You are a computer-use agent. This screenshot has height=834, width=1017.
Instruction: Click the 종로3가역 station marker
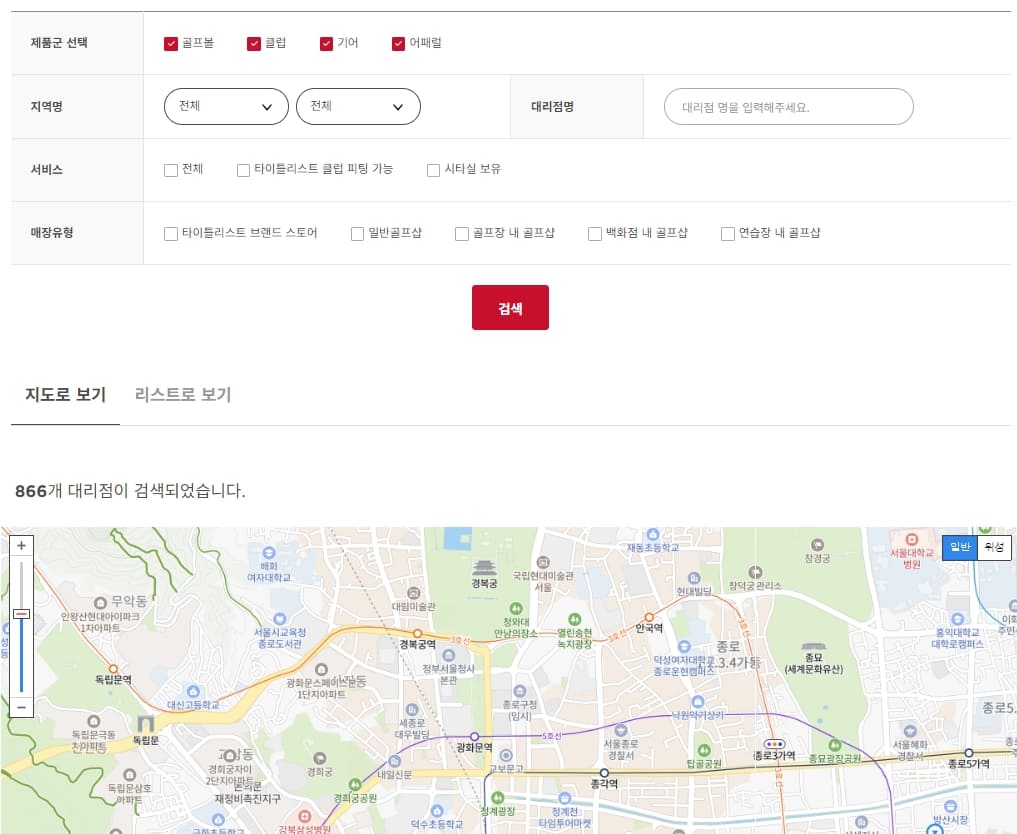click(776, 745)
